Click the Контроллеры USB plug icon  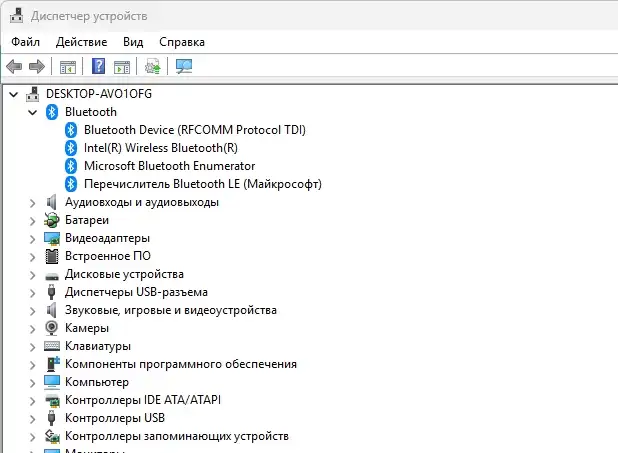point(51,418)
